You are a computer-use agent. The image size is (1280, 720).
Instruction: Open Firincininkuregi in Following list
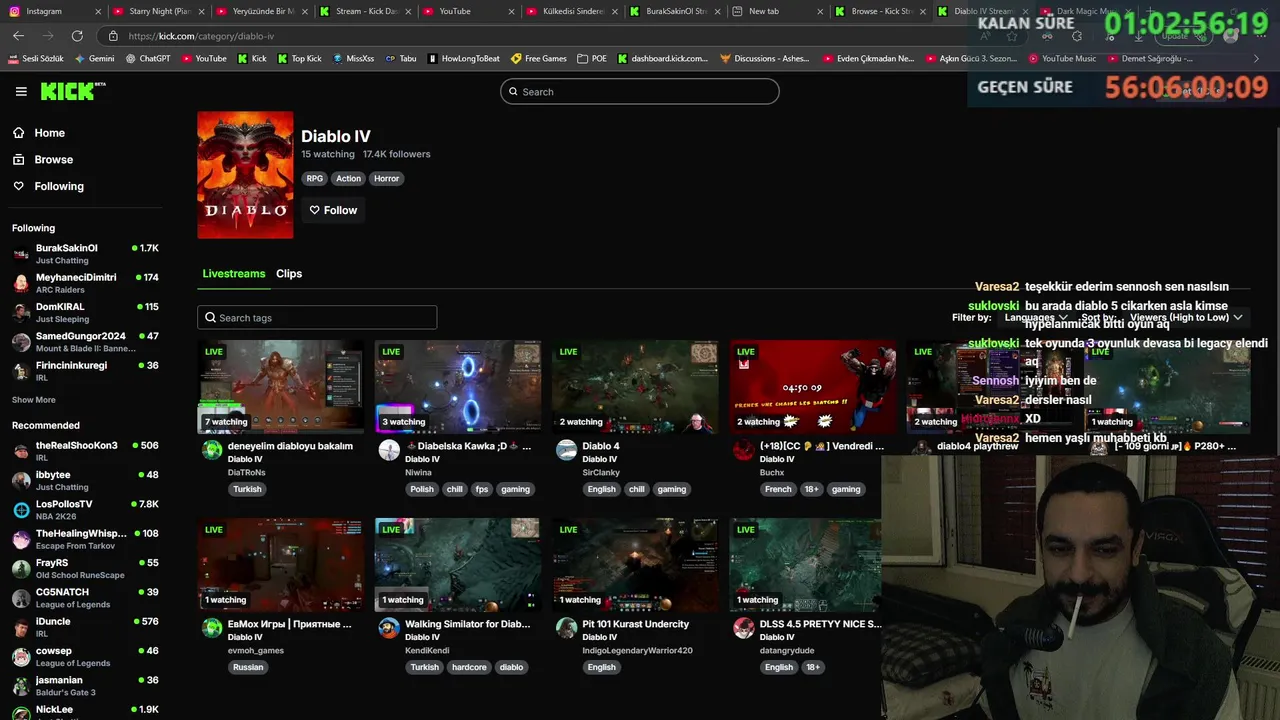point(85,371)
